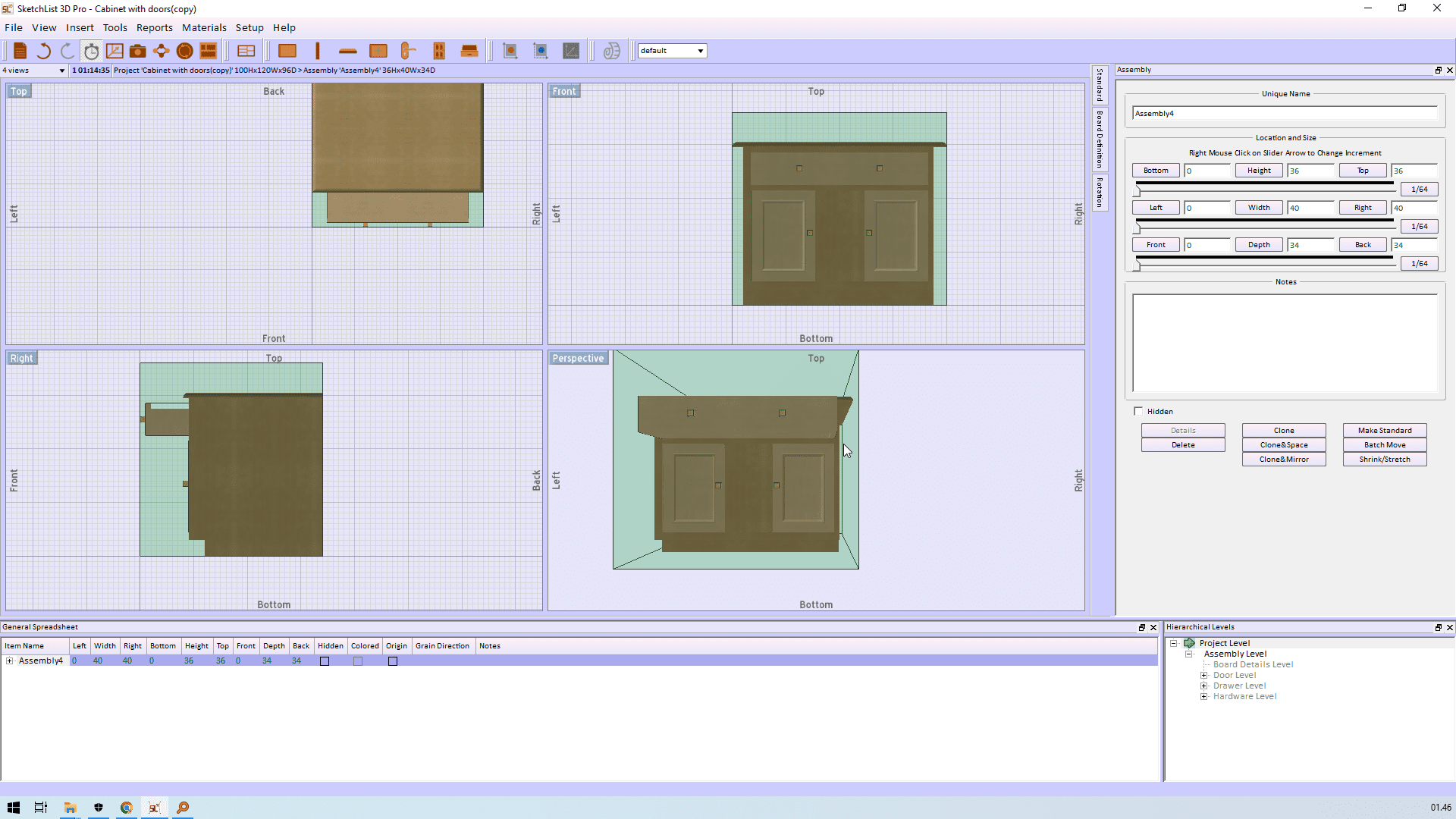The image size is (1456, 819).
Task: Open the 4 views dropdown
Action: pyautogui.click(x=61, y=71)
